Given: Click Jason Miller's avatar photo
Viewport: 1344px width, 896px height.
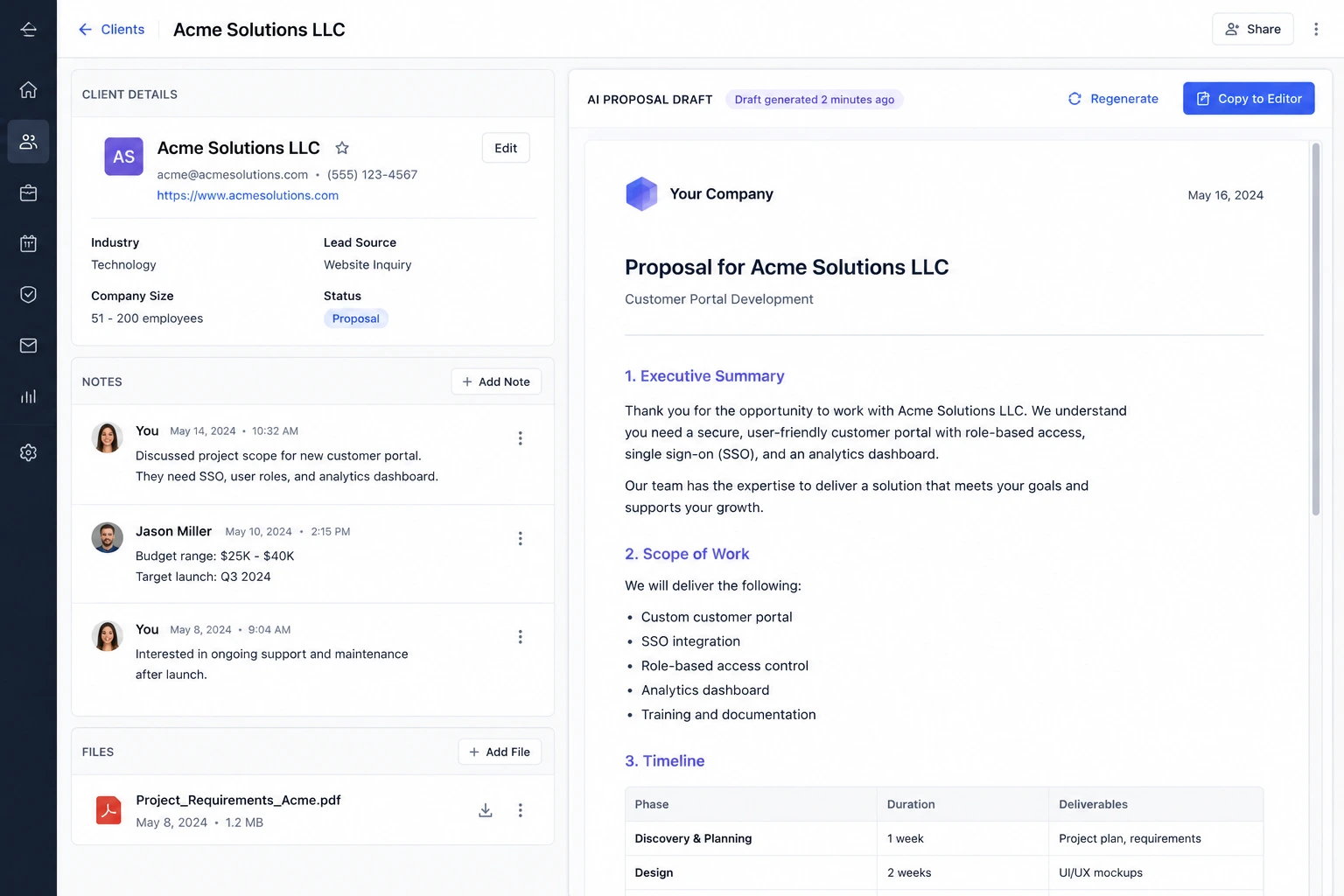Looking at the screenshot, I should (x=107, y=537).
